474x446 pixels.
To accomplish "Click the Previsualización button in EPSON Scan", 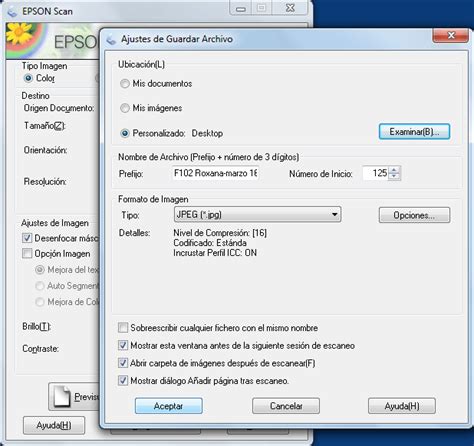I will click(x=74, y=396).
